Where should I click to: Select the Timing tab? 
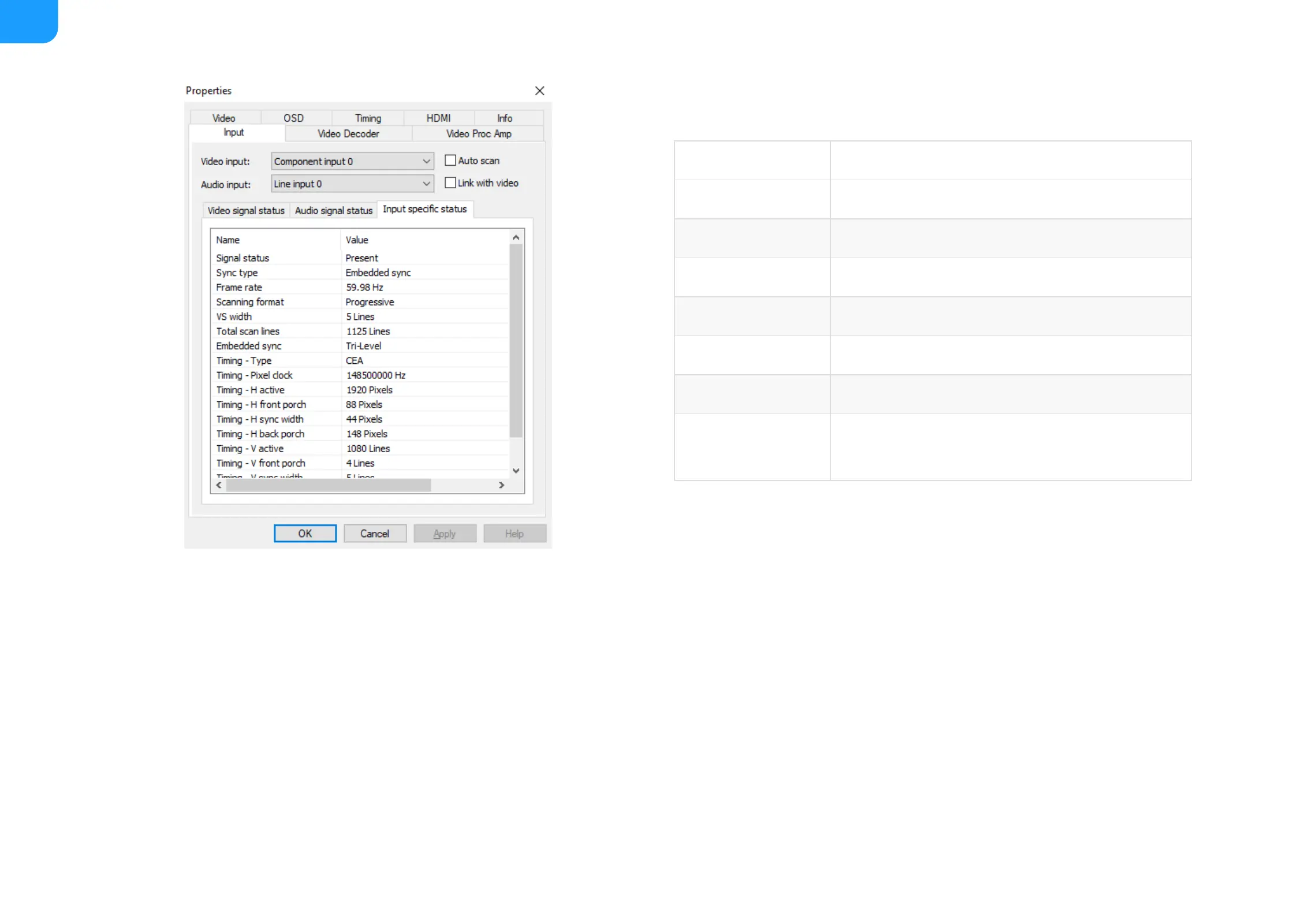[x=368, y=118]
